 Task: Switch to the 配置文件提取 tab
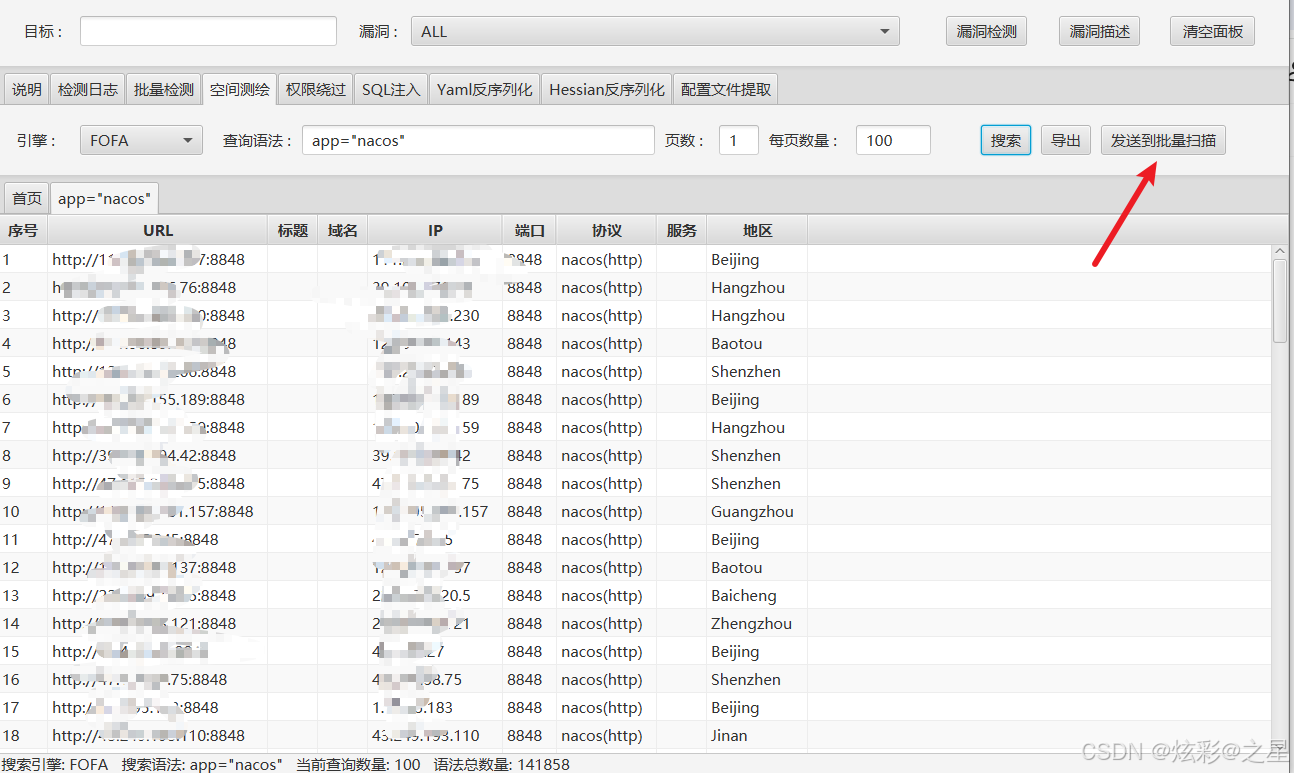click(726, 89)
